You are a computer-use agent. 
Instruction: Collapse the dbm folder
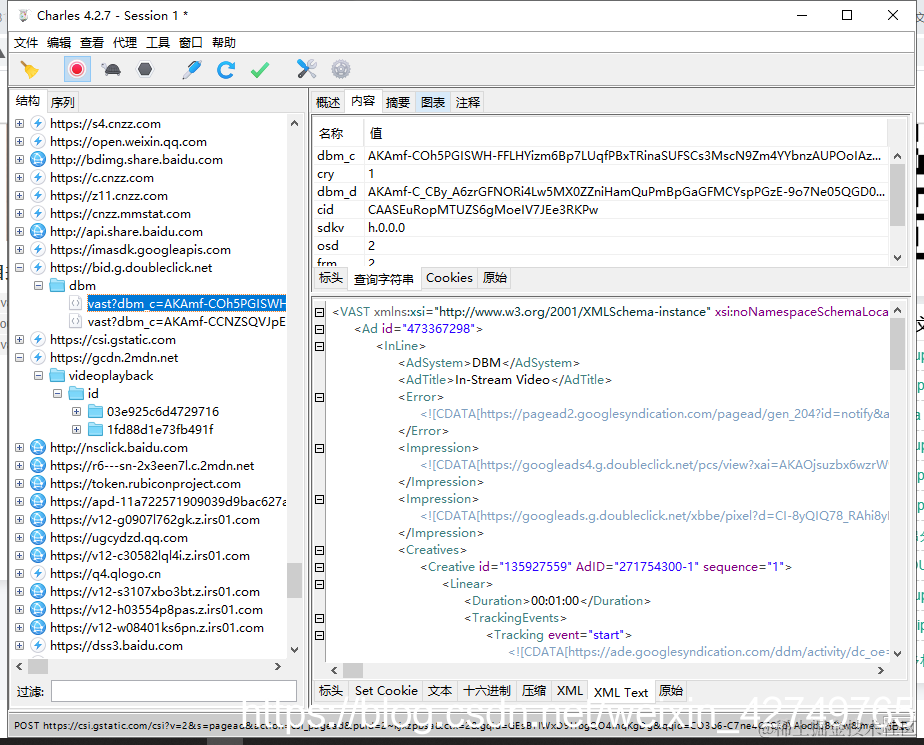[38, 285]
